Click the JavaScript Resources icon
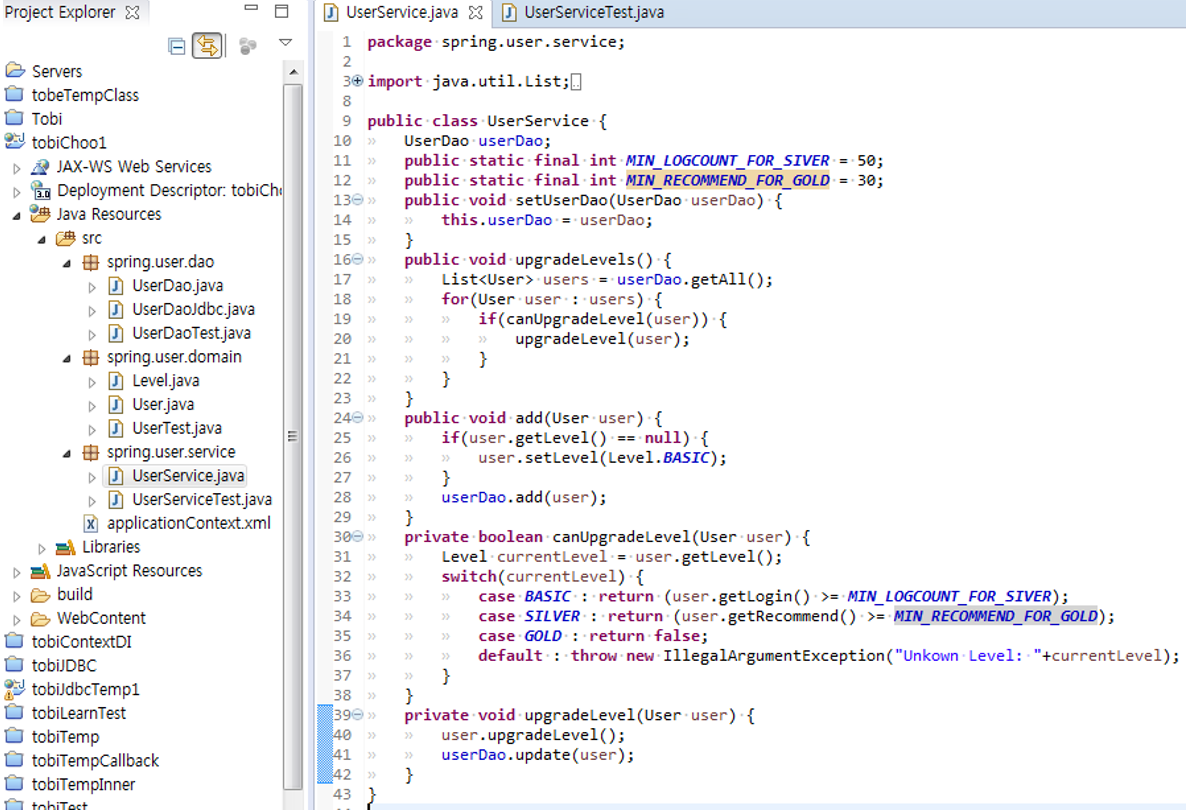The height and width of the screenshot is (810, 1186). tap(40, 571)
